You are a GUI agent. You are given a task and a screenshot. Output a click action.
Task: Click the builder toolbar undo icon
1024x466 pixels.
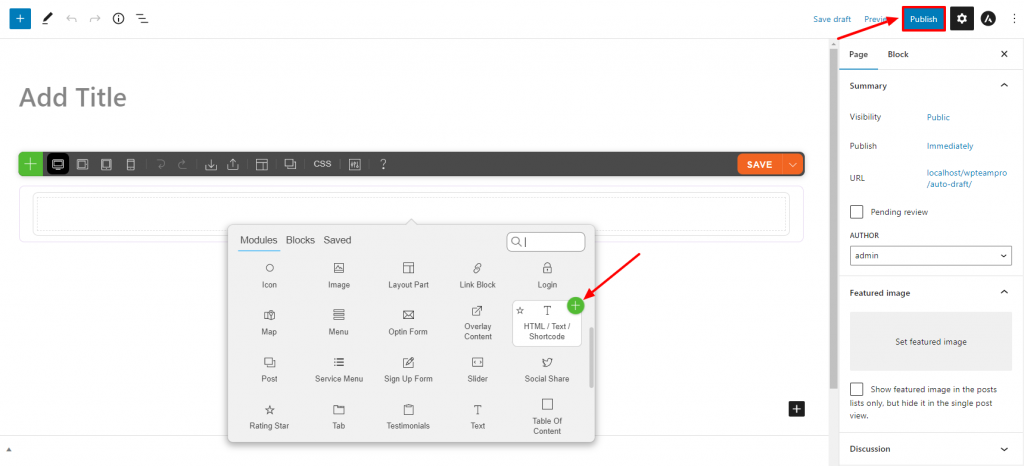tap(161, 164)
